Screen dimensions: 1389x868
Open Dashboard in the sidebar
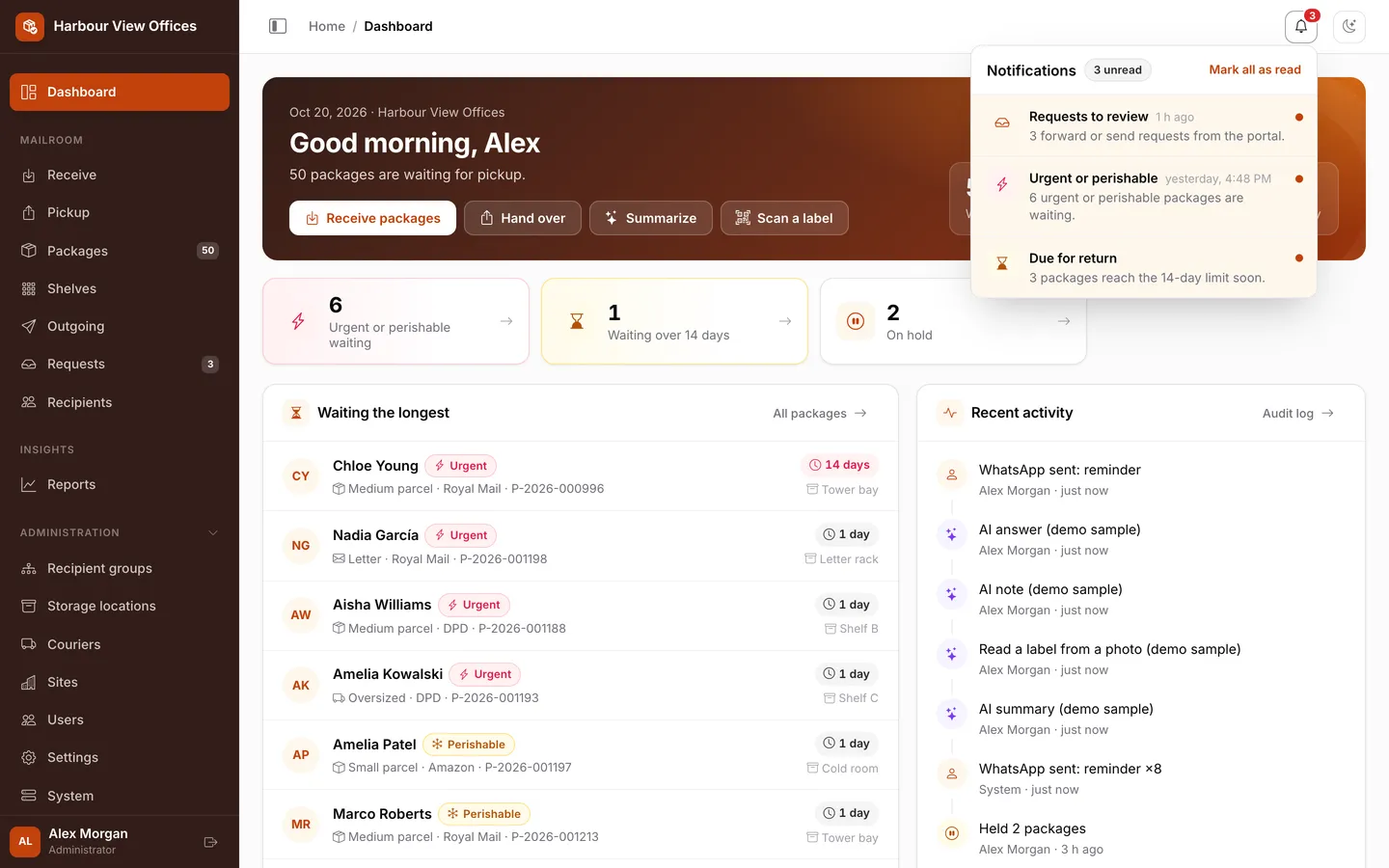pos(120,92)
